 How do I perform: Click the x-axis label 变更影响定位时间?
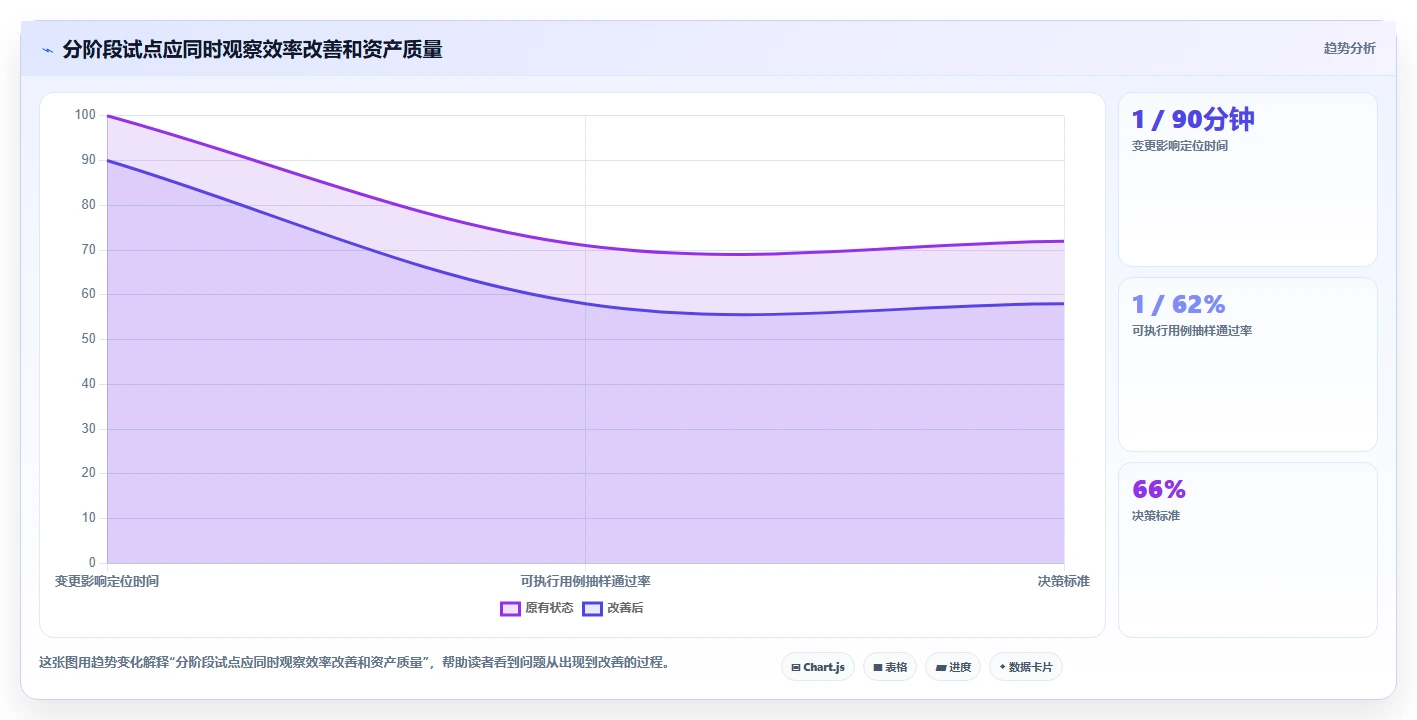coord(107,581)
